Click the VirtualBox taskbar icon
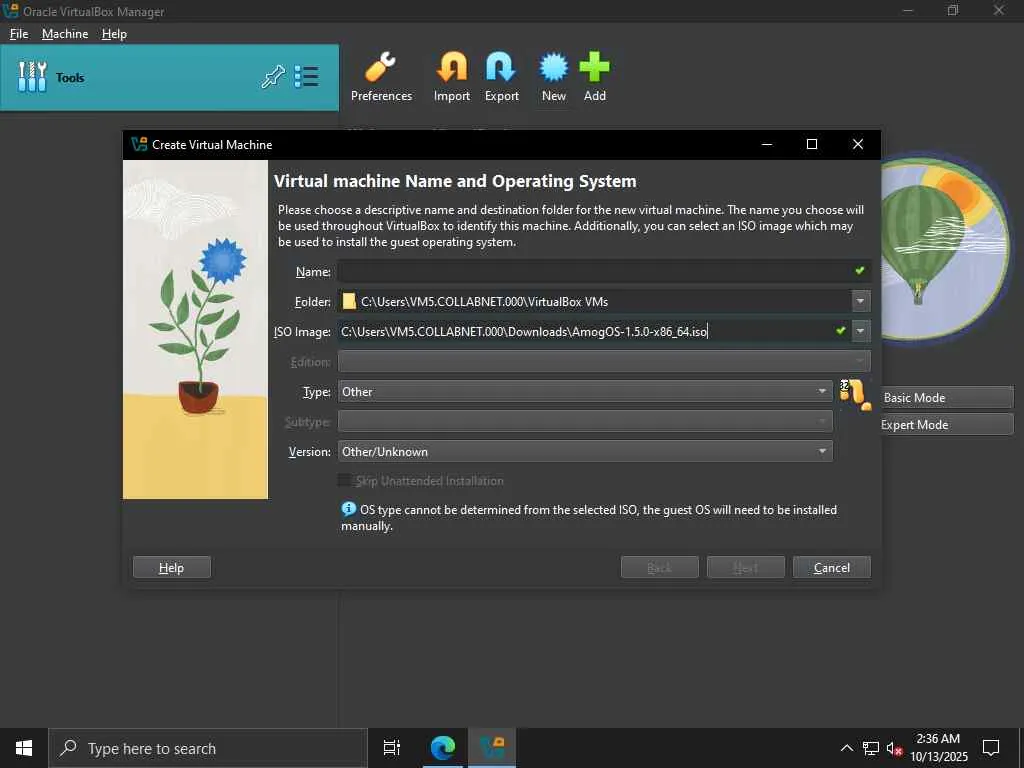This screenshot has height=768, width=1024. tap(492, 748)
